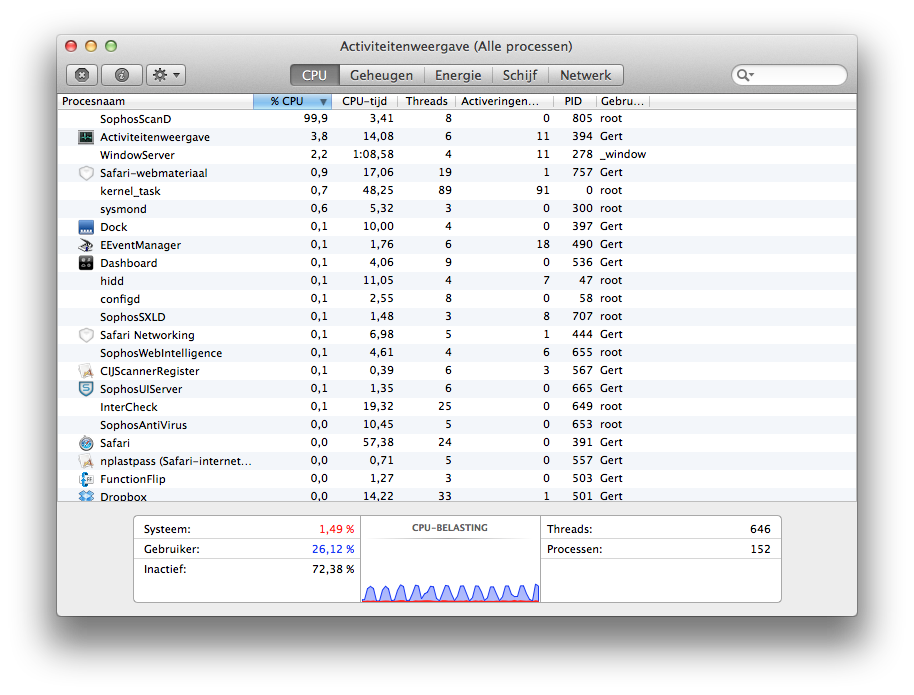Go to the Netwerk tab
Screen dimensions: 914x695
click(585, 75)
